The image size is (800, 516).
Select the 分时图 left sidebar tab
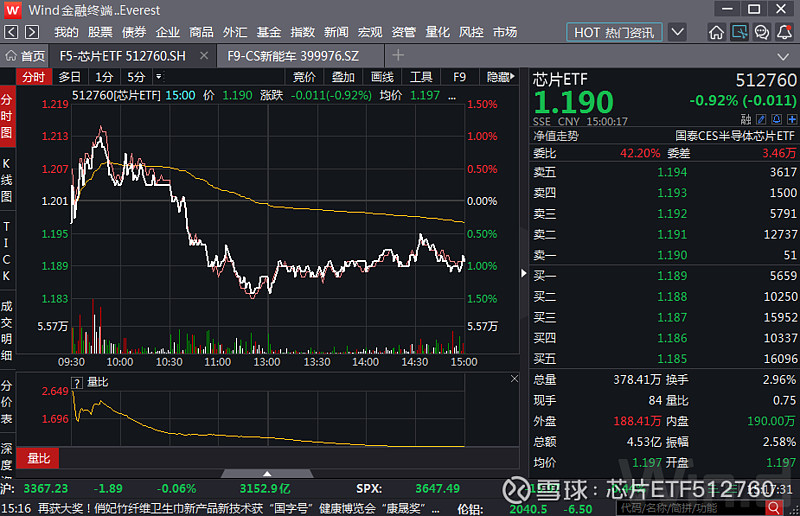[x=7, y=116]
